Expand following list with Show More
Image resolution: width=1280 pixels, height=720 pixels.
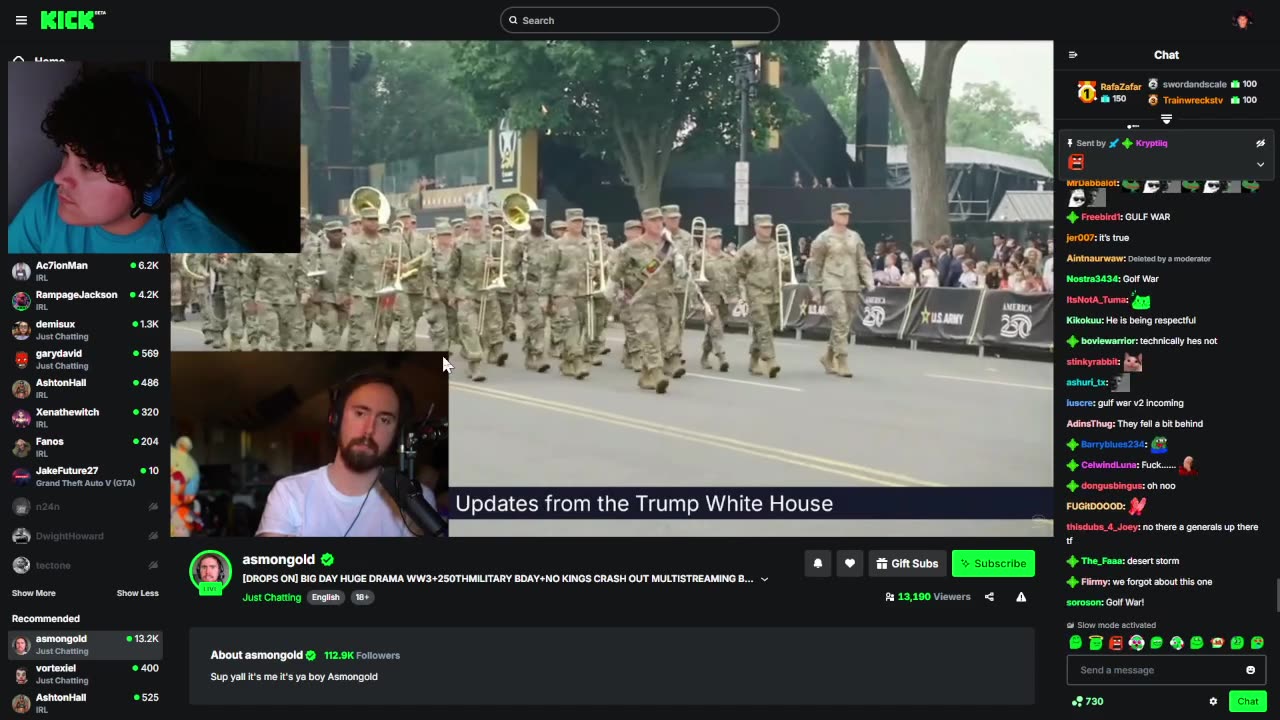33,593
